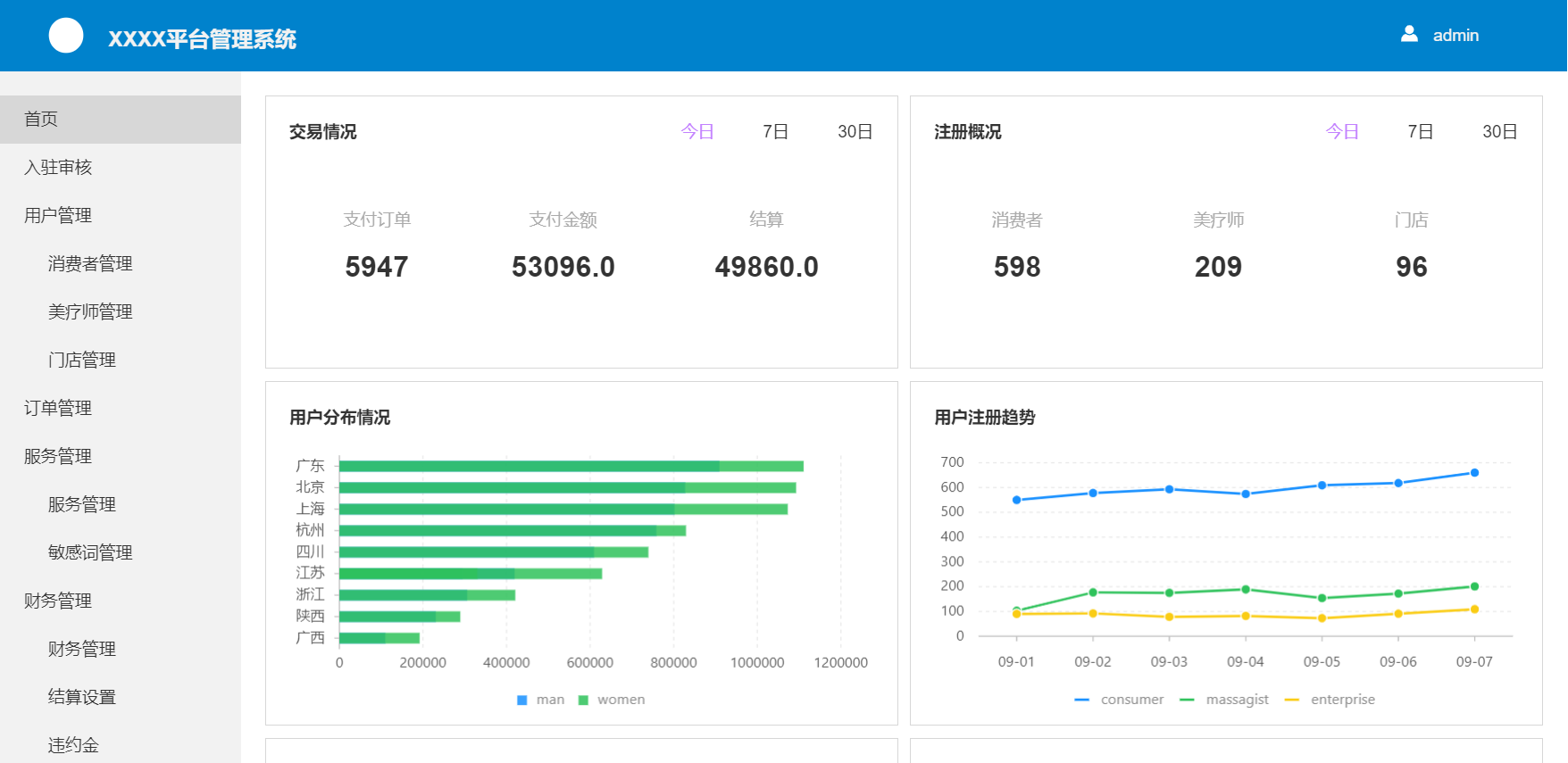Open 敏感词管理 submenu item
This screenshot has width=1568, height=763.
click(x=121, y=553)
